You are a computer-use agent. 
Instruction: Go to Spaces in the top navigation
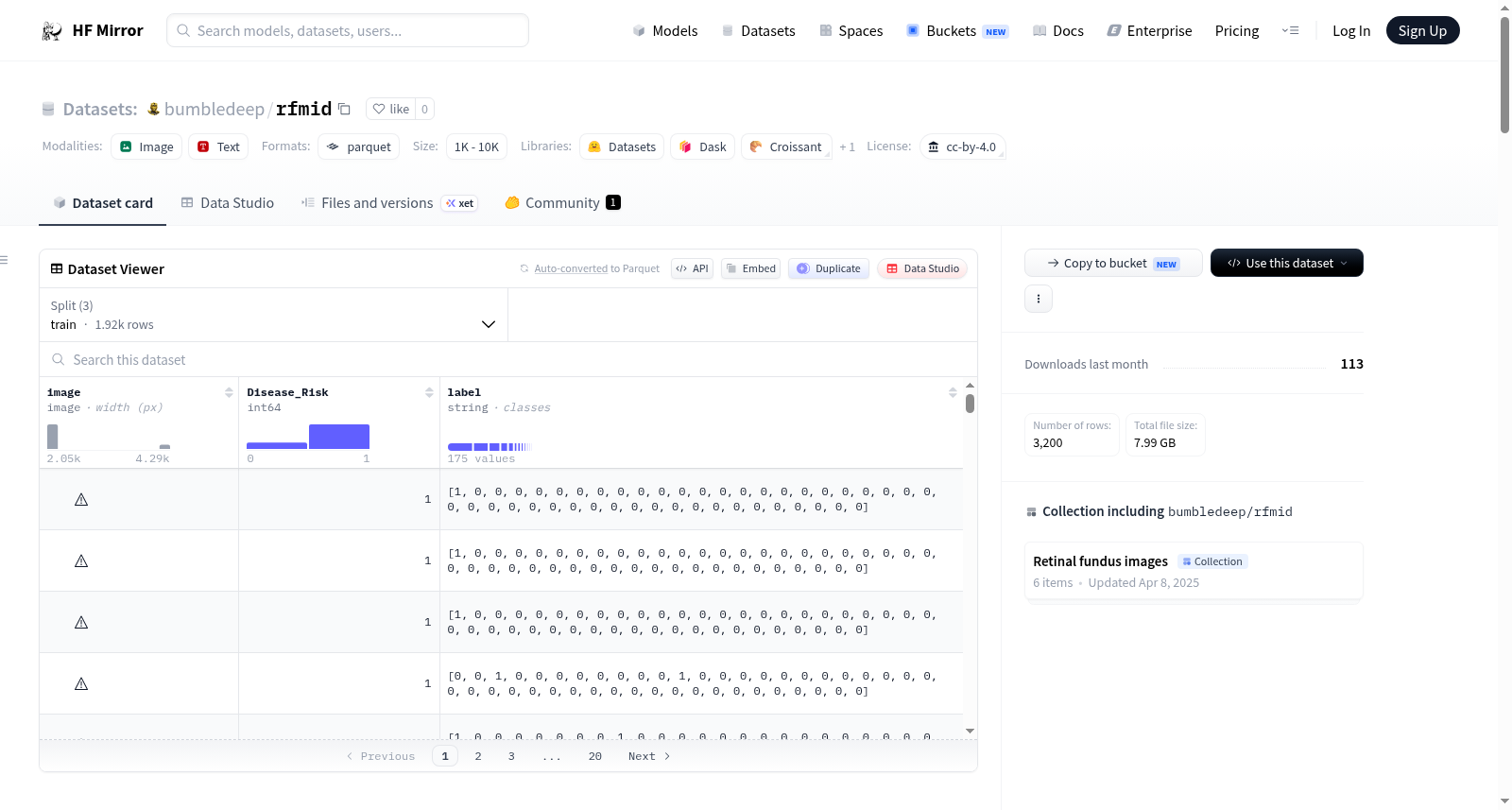(851, 31)
